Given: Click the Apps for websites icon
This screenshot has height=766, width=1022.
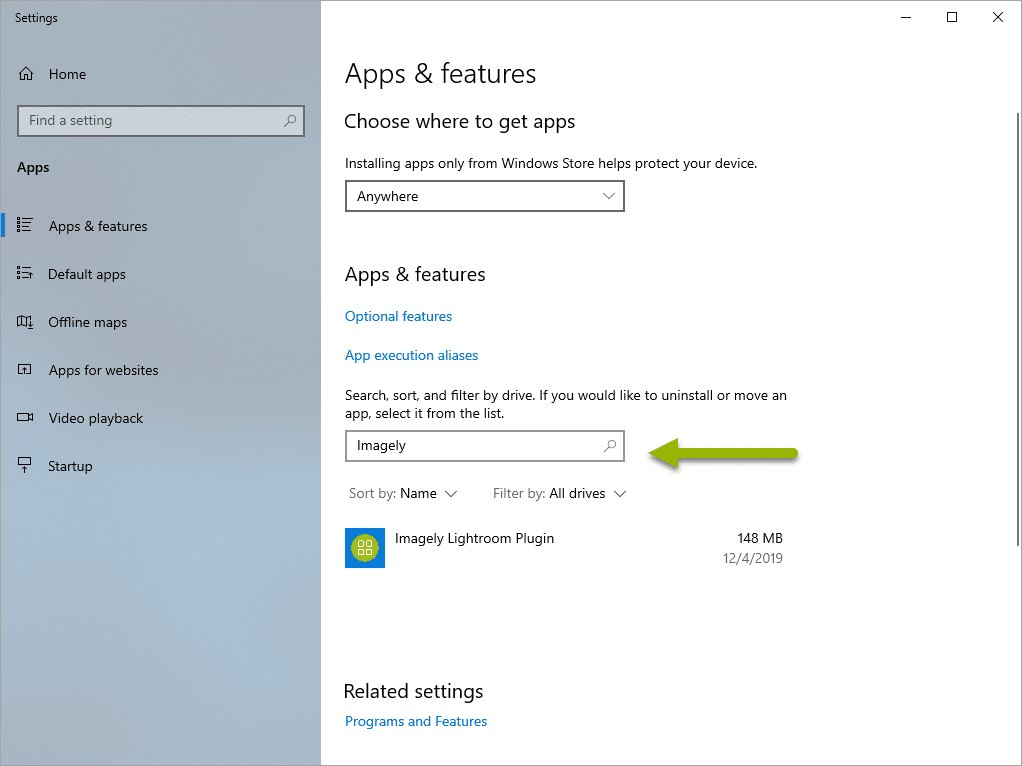Looking at the screenshot, I should click(25, 370).
